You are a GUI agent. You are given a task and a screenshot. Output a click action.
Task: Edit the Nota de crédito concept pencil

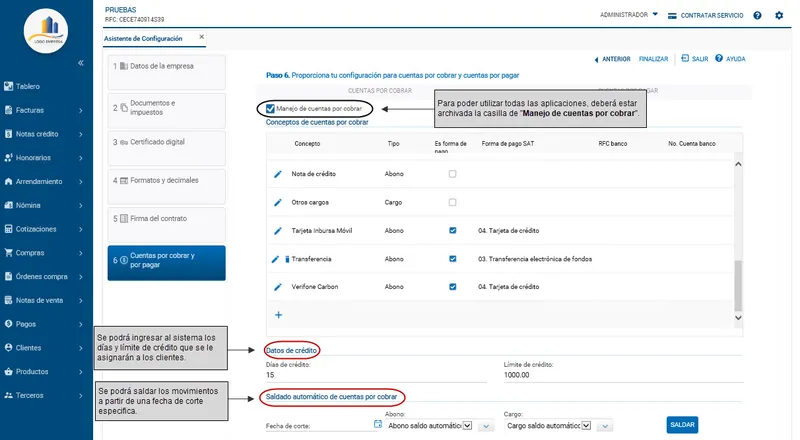tap(278, 174)
